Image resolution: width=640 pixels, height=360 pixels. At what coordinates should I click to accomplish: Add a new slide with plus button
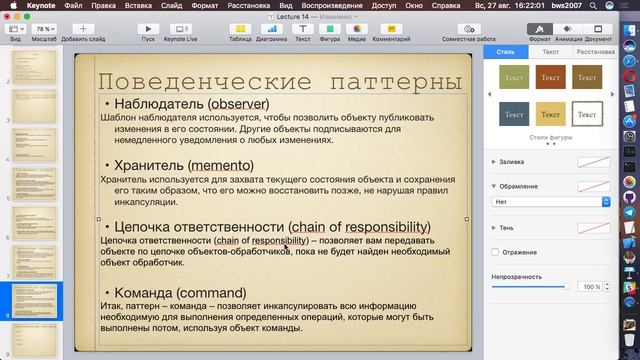pos(83,29)
